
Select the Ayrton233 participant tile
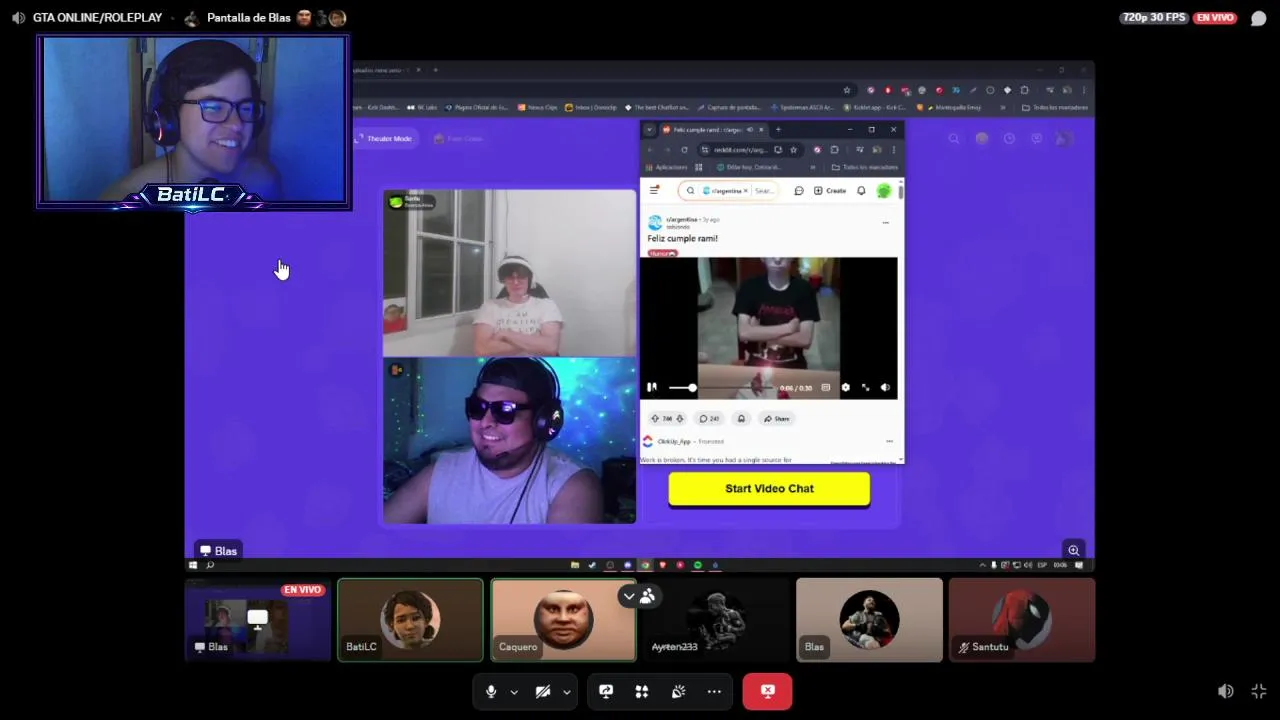[x=716, y=620]
